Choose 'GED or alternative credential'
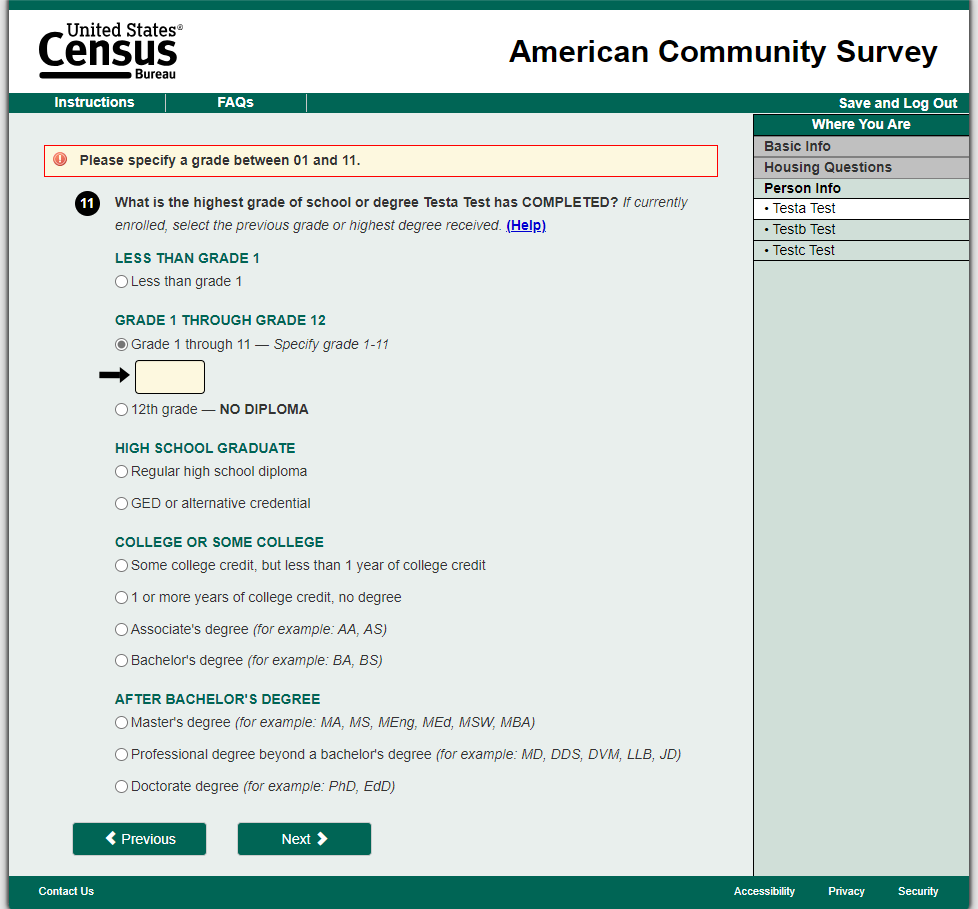978x909 pixels. [122, 504]
